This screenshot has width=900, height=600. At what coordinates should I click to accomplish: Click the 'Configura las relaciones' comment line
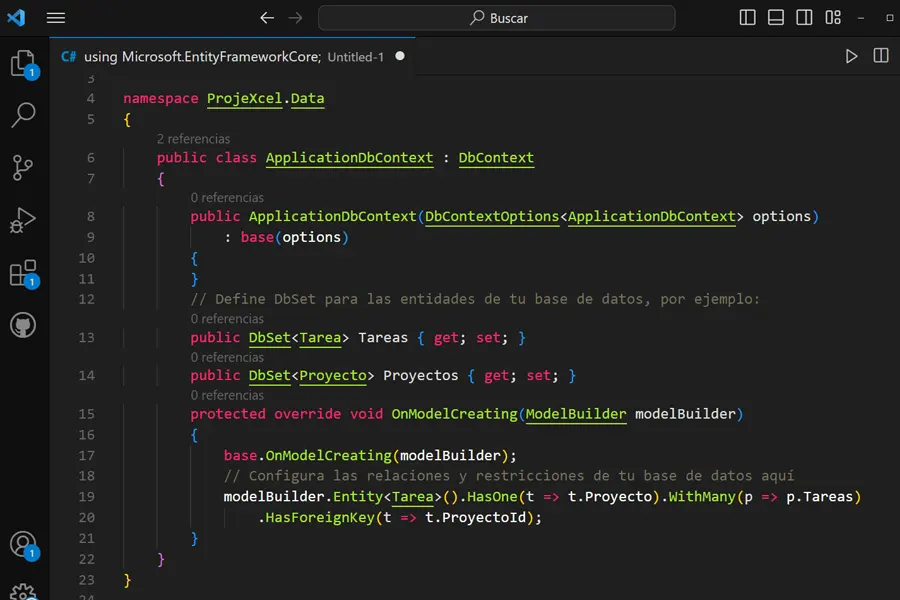(x=509, y=476)
